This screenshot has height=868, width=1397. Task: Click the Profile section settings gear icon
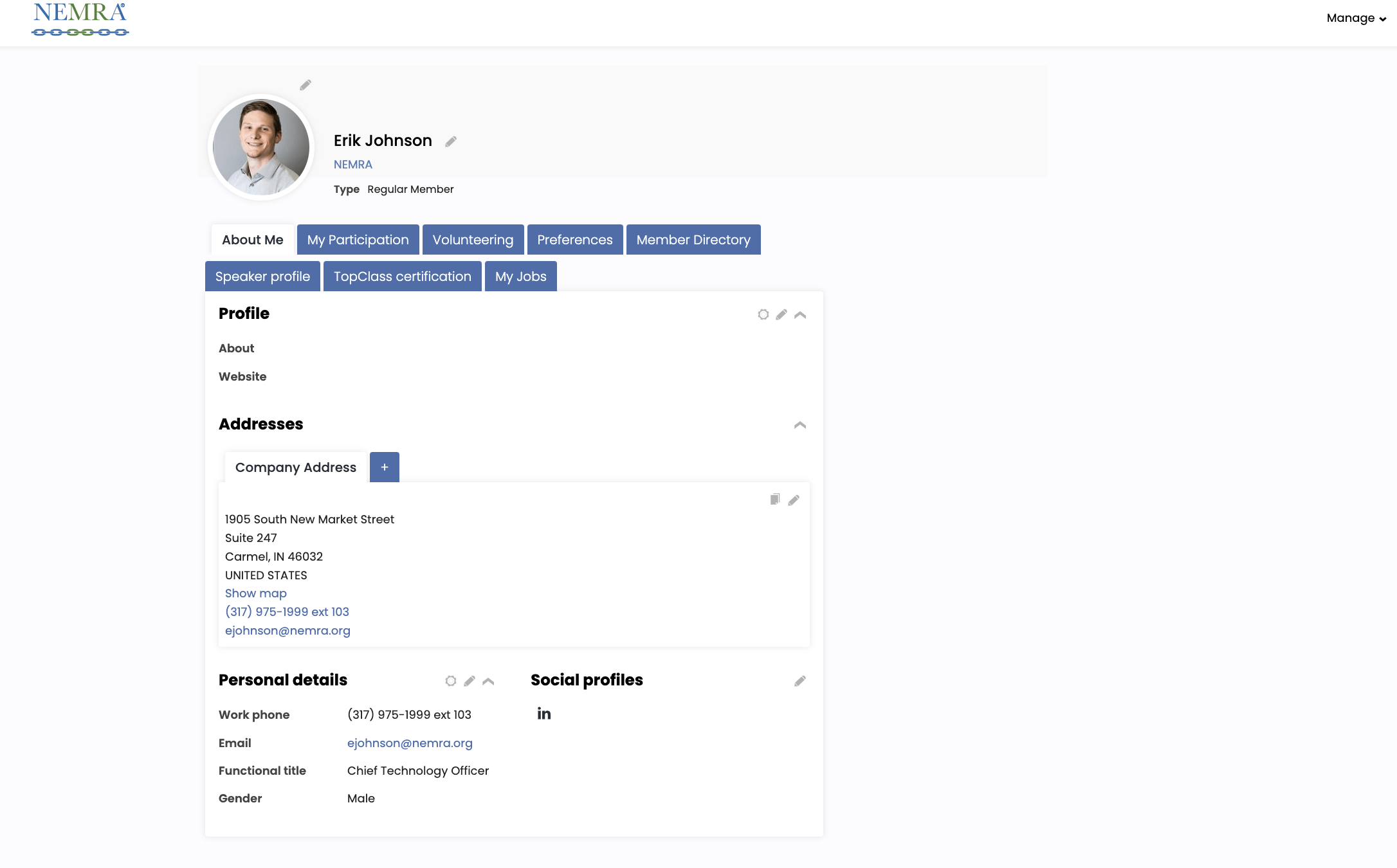[x=763, y=314]
